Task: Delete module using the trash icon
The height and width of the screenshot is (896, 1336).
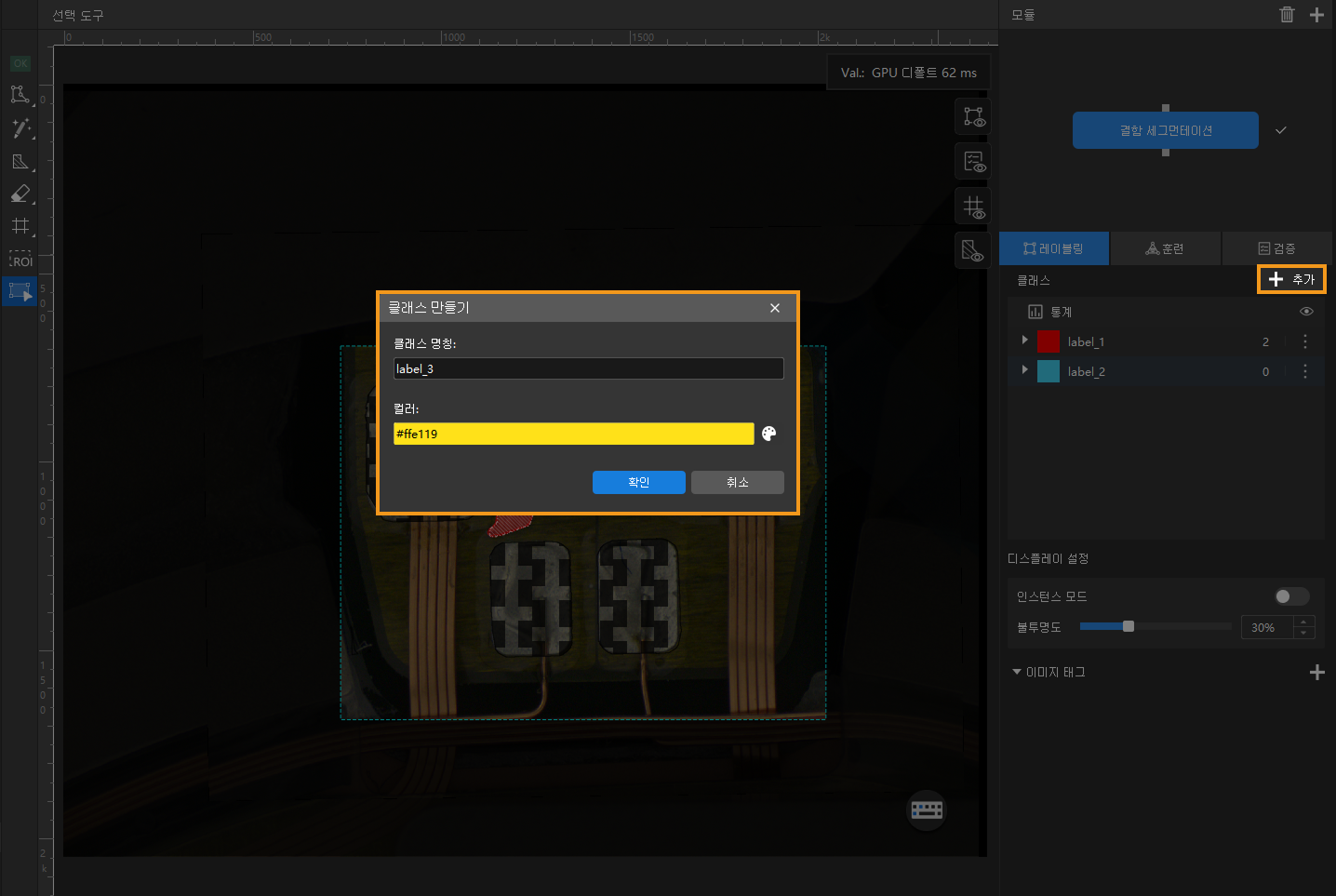Action: [1287, 14]
